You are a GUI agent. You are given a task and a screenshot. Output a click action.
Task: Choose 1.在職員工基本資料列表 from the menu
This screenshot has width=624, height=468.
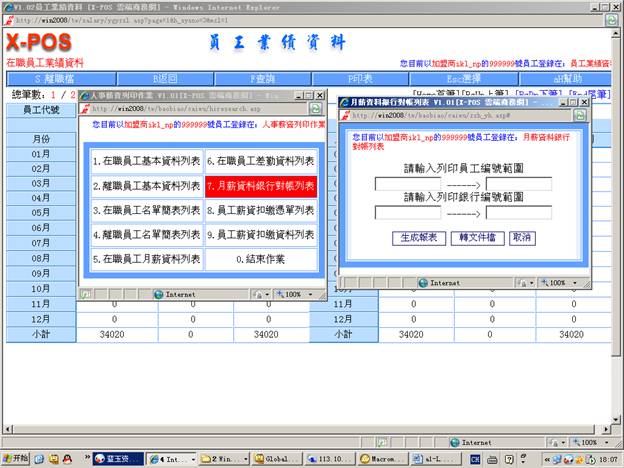click(146, 161)
